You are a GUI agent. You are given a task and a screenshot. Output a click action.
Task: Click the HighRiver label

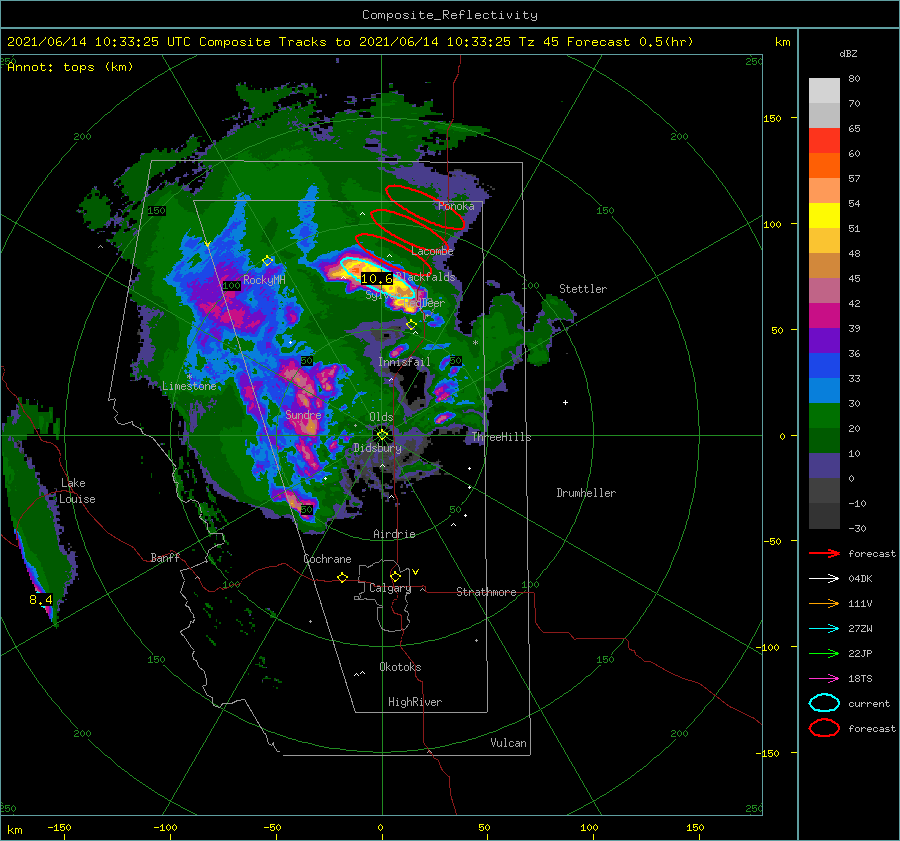(415, 702)
